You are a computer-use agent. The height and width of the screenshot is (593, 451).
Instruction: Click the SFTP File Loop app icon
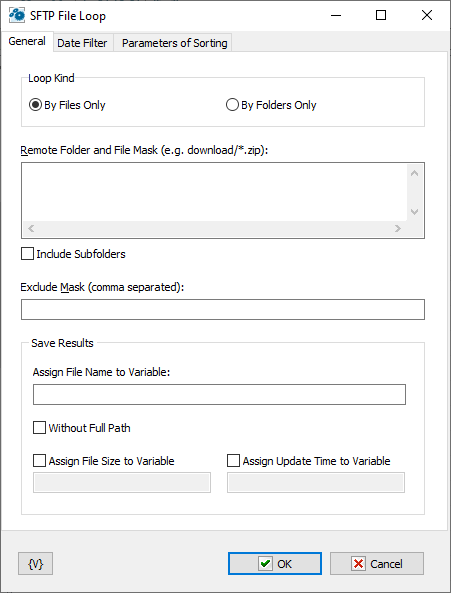tap(17, 16)
